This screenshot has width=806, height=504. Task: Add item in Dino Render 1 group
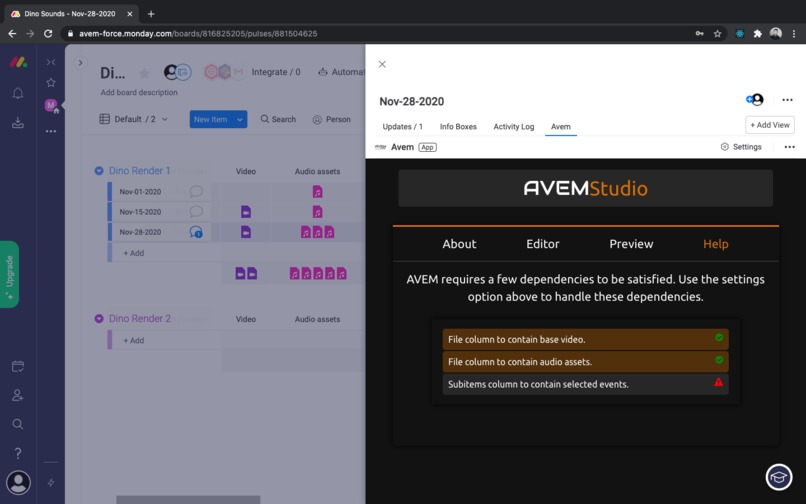point(134,253)
